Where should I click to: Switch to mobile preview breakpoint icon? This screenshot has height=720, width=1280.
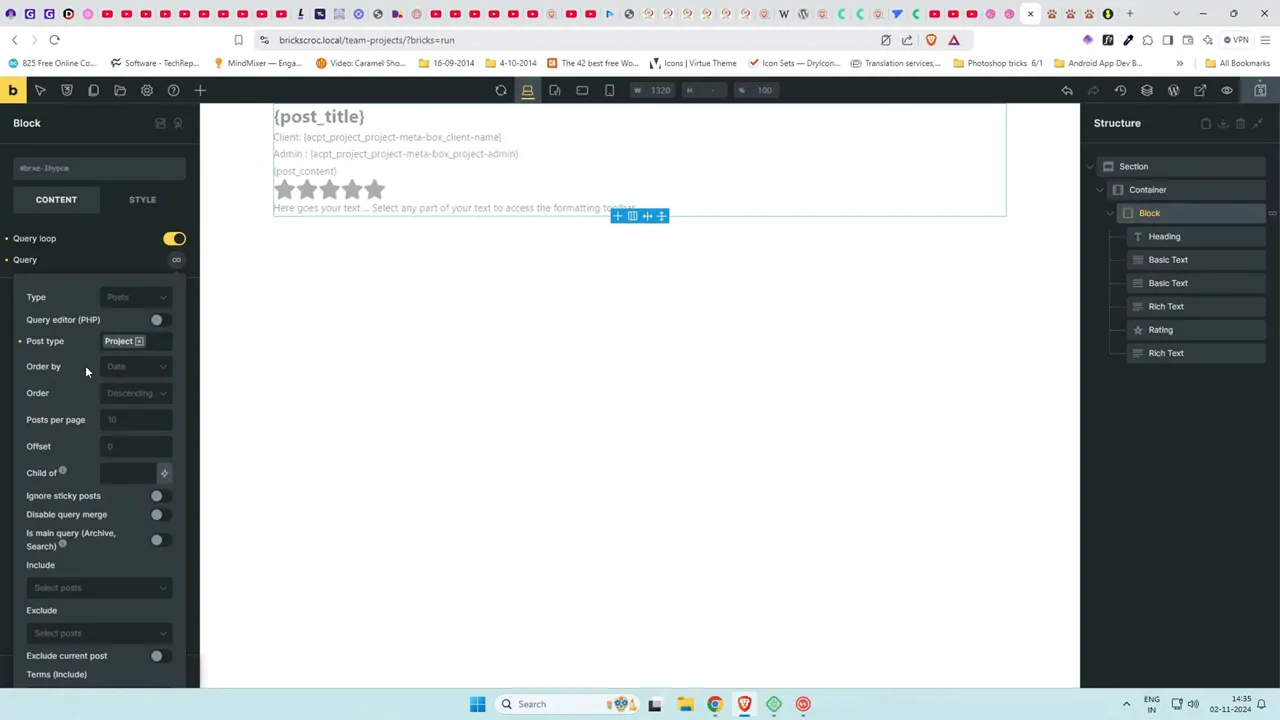pos(608,90)
